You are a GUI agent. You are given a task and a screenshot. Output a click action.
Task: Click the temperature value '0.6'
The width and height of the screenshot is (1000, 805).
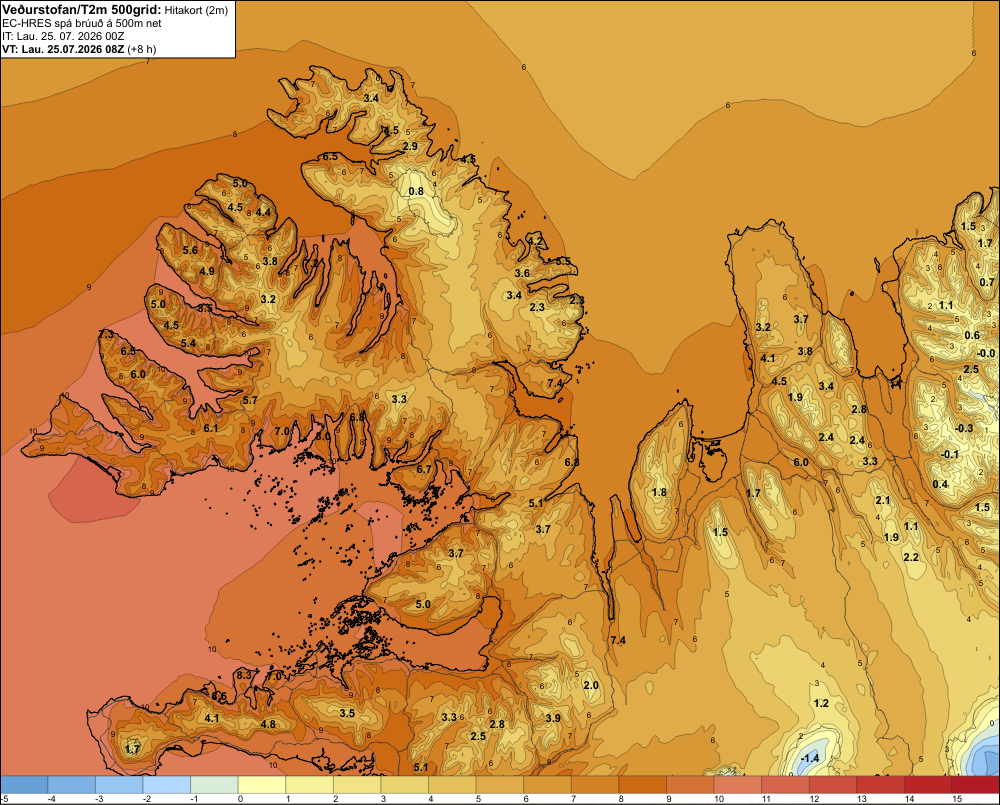[x=972, y=336]
